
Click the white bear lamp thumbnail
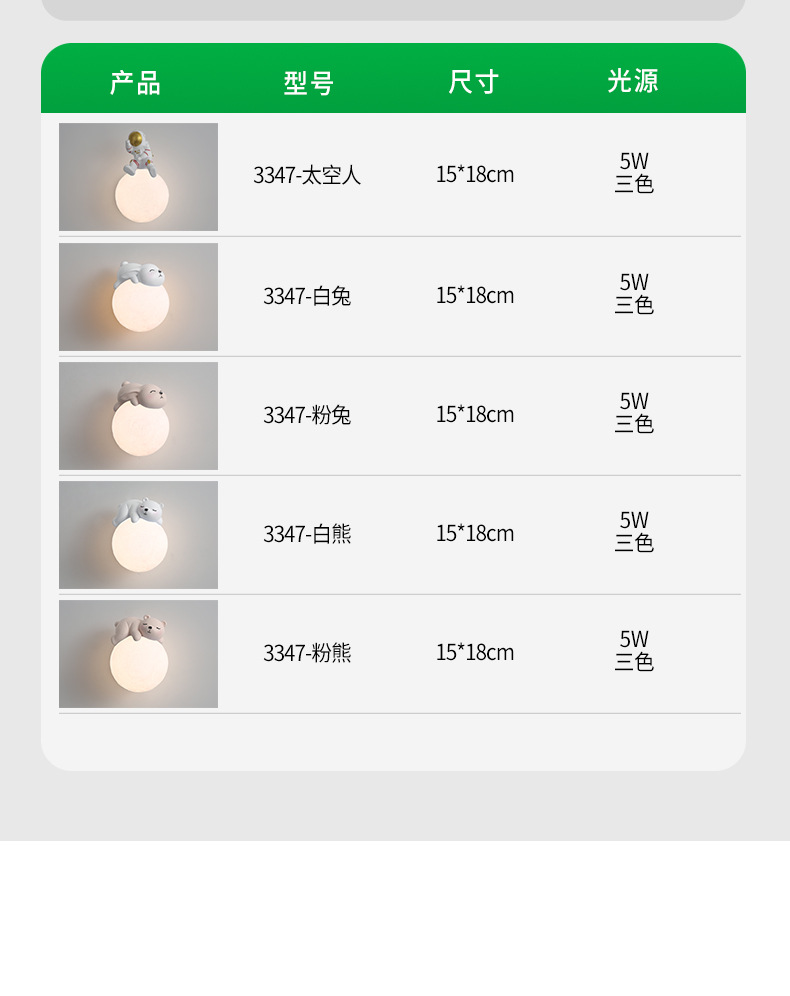point(138,535)
